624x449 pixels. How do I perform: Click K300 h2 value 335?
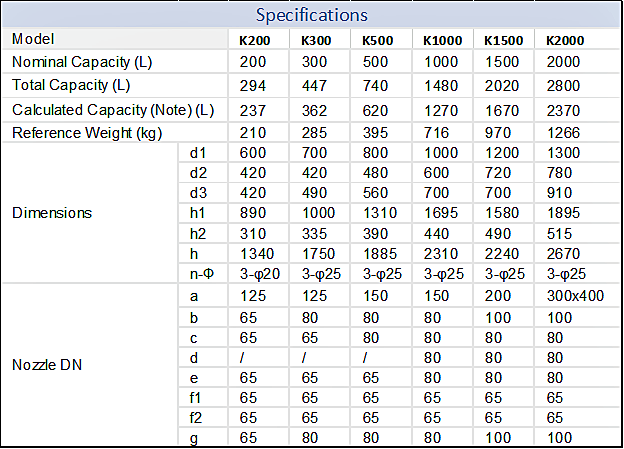coord(314,234)
